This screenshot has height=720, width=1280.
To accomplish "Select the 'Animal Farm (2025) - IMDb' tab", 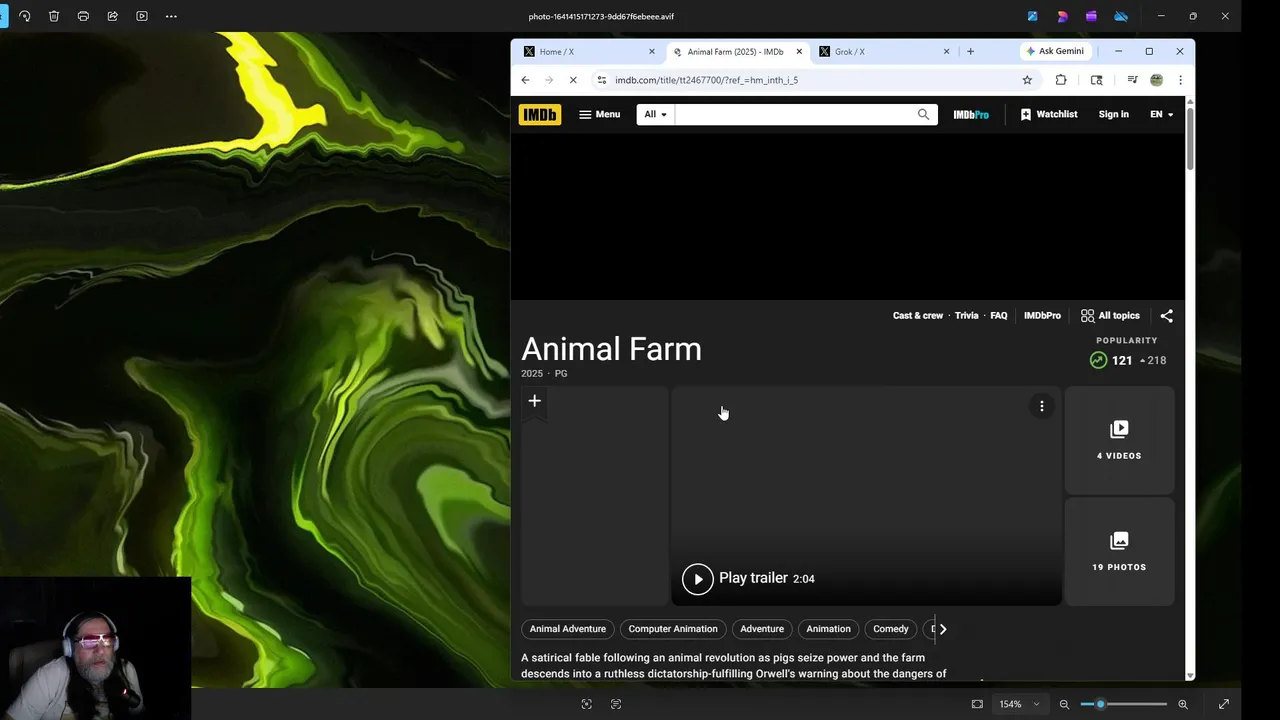I will (737, 51).
